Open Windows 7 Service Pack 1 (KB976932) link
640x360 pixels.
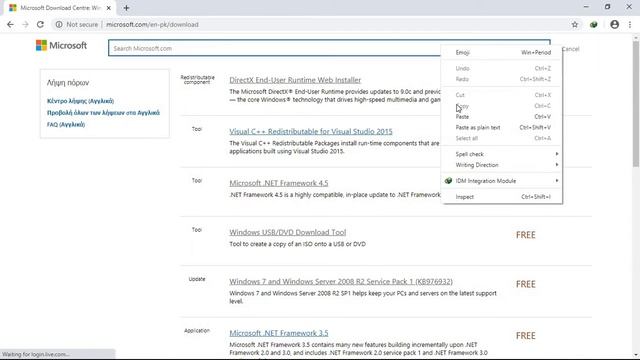(x=341, y=282)
